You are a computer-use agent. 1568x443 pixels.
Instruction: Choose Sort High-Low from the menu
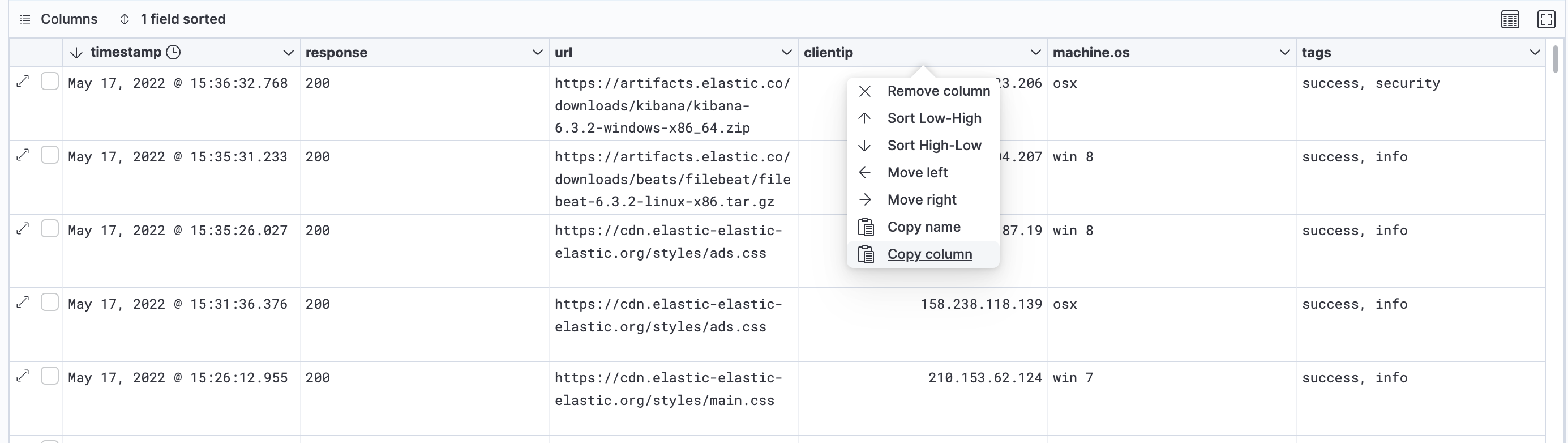[x=923, y=146]
